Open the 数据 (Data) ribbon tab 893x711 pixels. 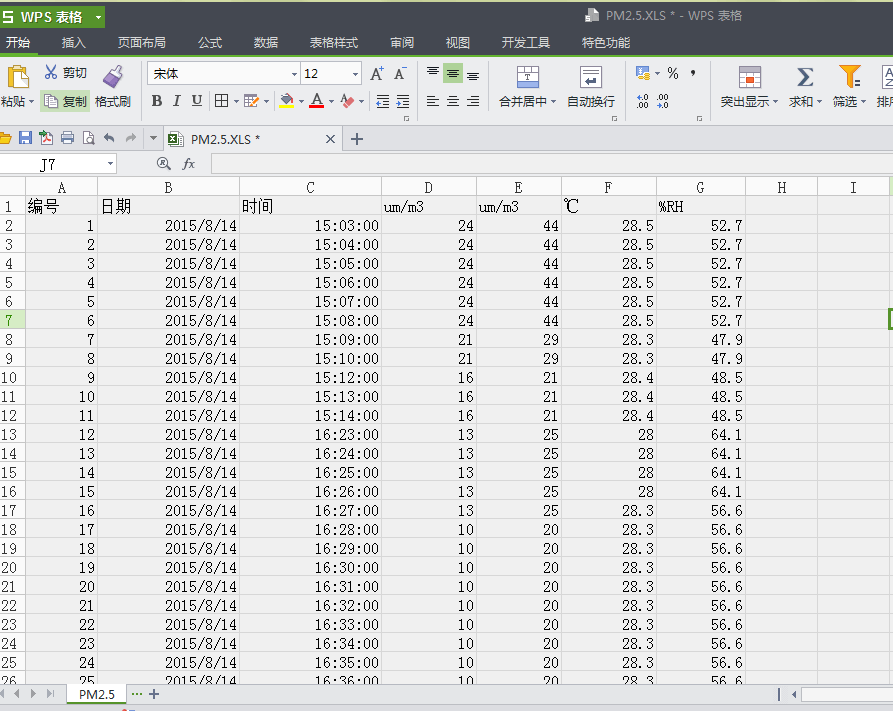[266, 43]
